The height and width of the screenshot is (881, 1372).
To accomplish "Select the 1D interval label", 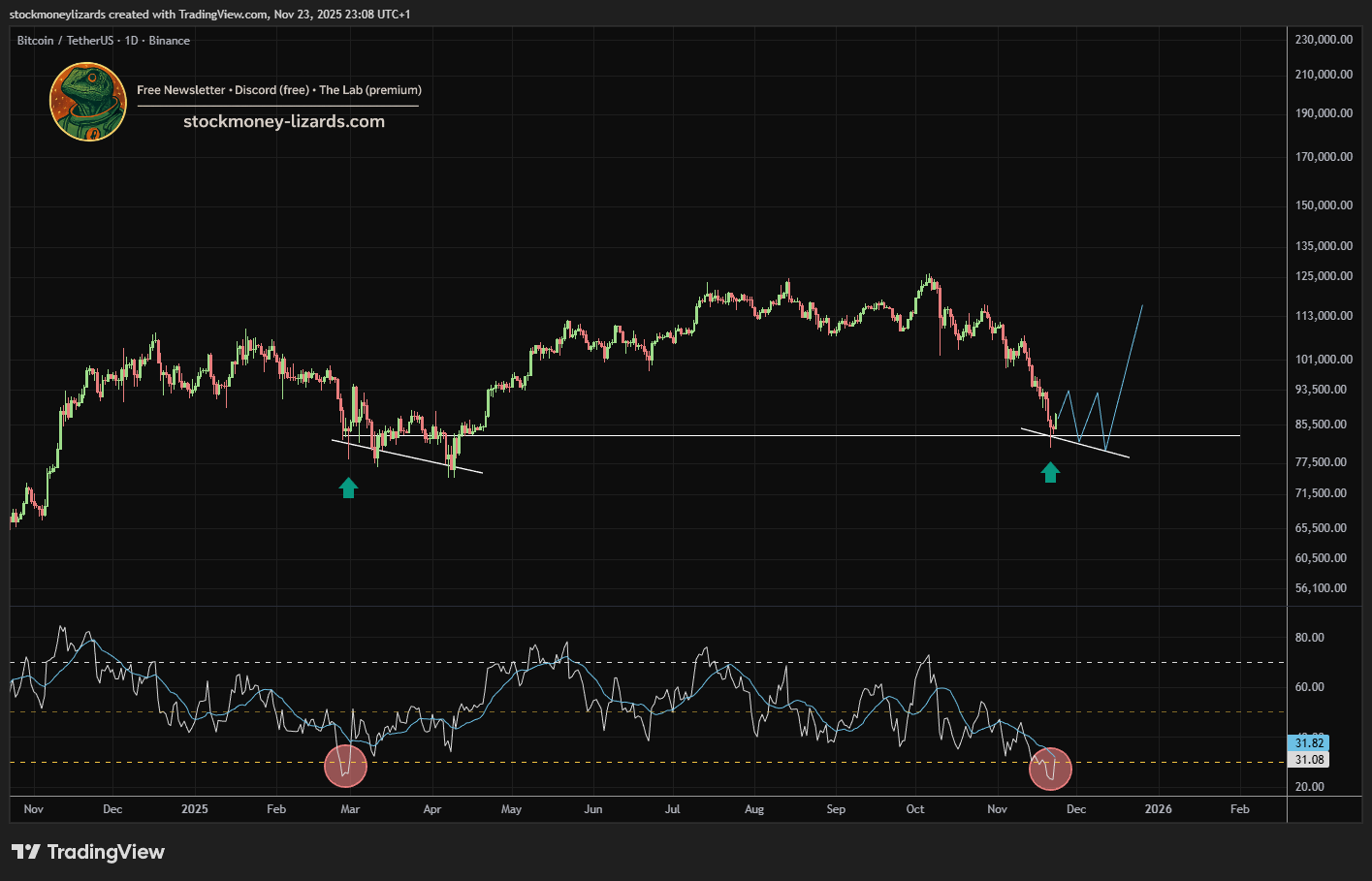I will click(131, 41).
